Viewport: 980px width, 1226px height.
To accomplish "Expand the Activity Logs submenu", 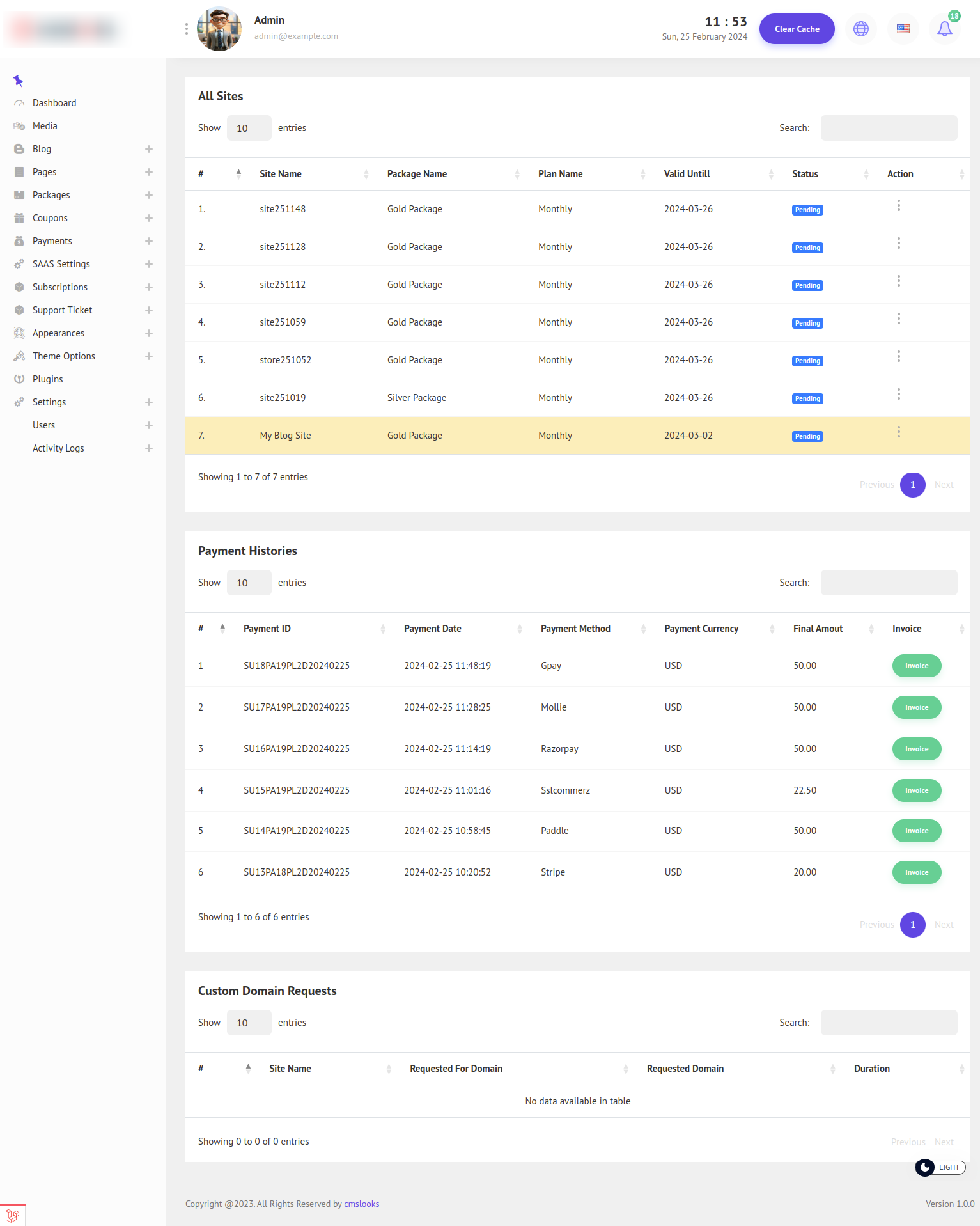I will [x=148, y=448].
